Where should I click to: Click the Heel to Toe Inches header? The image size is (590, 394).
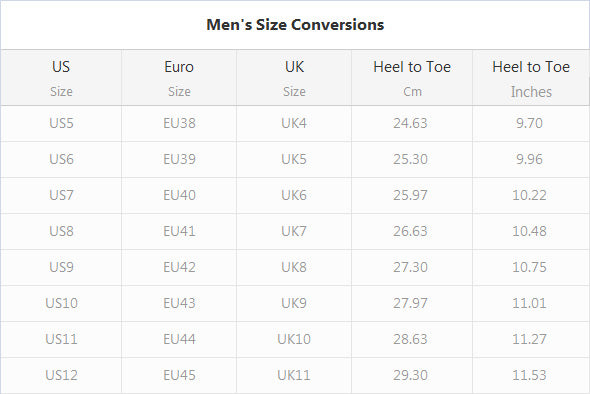(x=531, y=78)
